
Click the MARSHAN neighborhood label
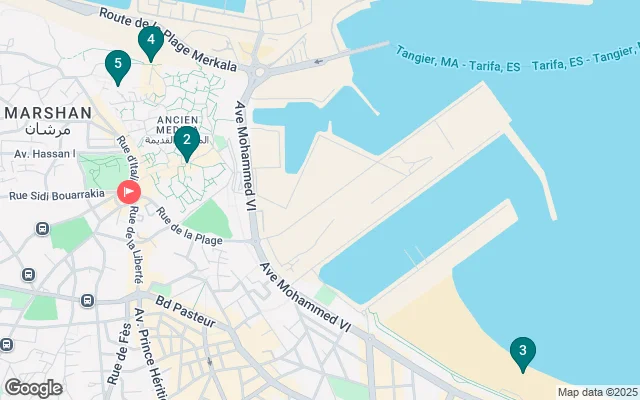48,113
